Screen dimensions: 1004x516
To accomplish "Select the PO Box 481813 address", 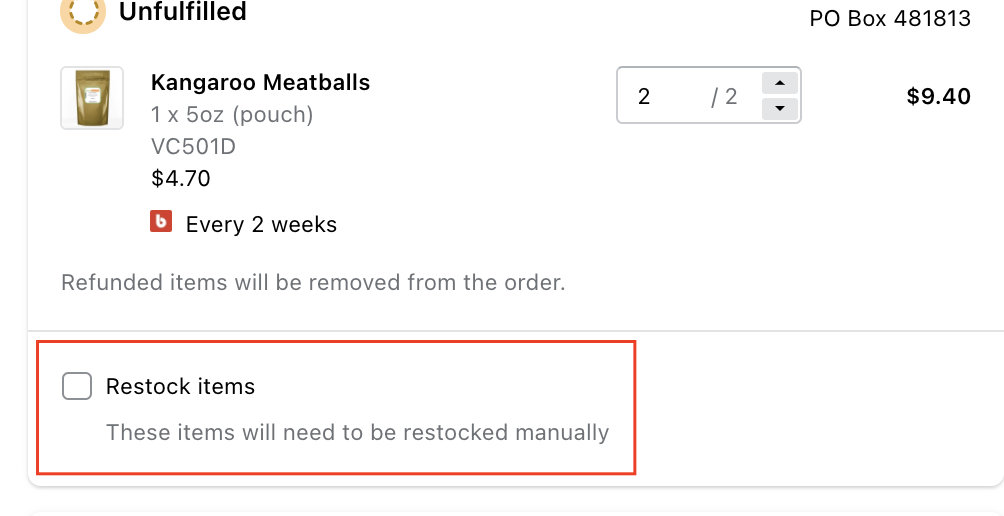I will 890,19.
